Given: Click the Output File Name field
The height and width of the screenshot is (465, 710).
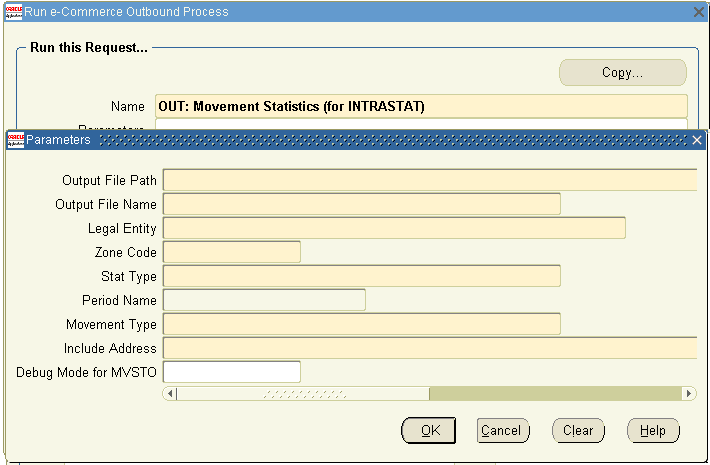Looking at the screenshot, I should coord(362,204).
